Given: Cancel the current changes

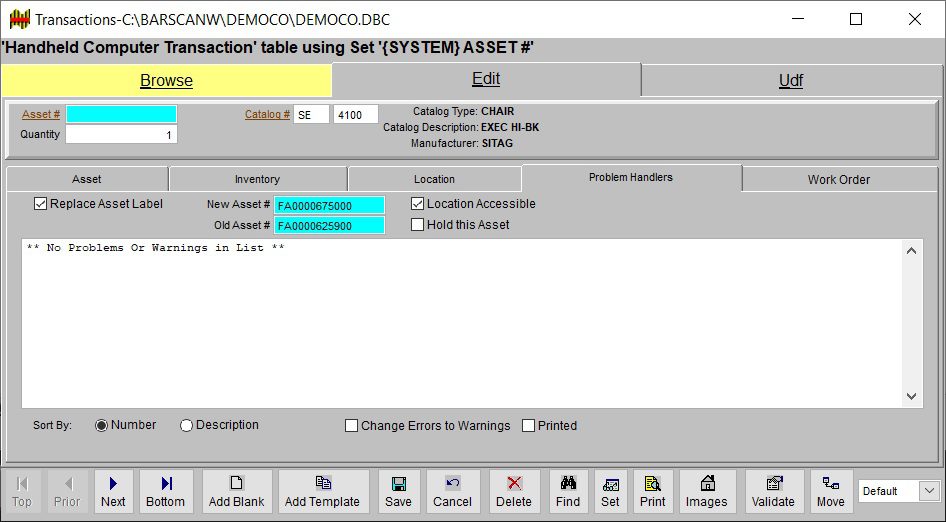Looking at the screenshot, I should tap(452, 492).
